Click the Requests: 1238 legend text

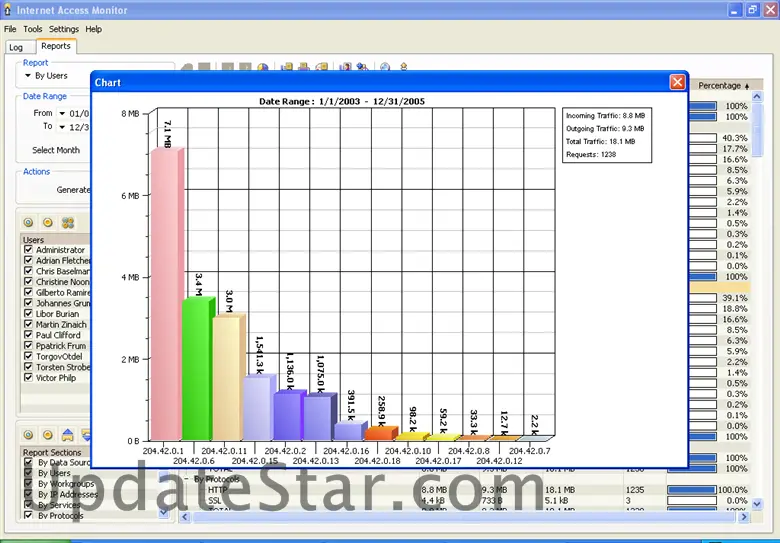tap(590, 154)
